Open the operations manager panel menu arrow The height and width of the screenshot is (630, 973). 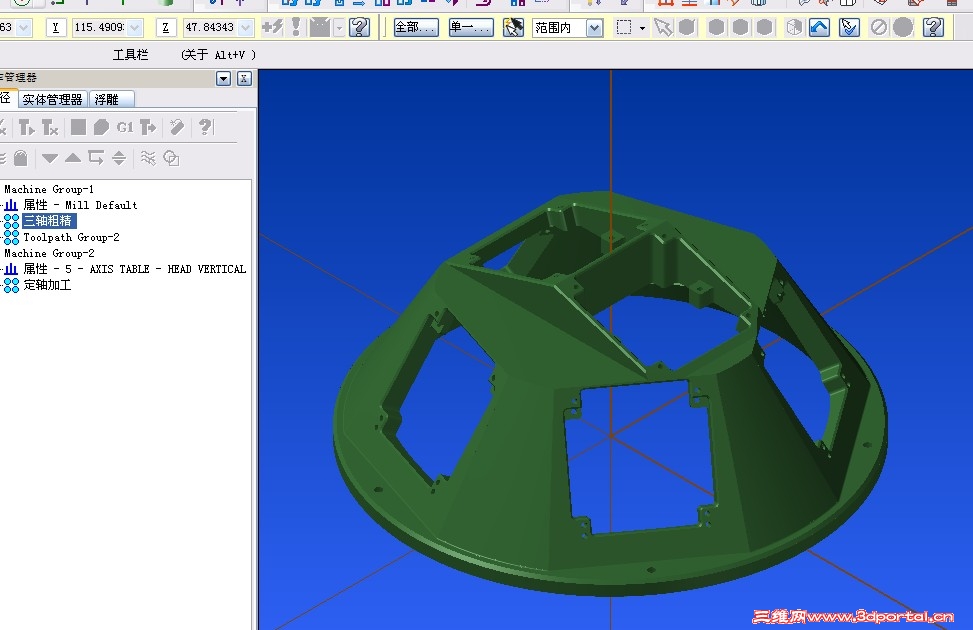tap(223, 78)
